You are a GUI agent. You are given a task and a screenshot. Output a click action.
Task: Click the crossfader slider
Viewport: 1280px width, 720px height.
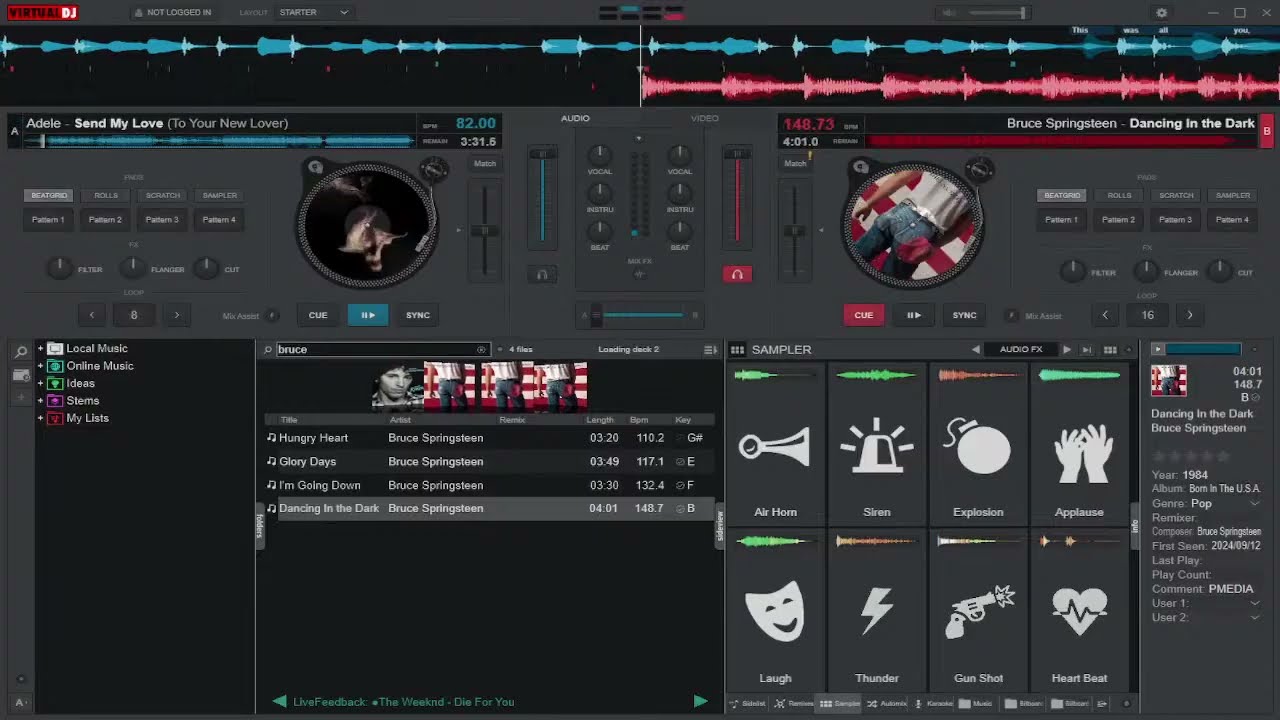click(640, 315)
